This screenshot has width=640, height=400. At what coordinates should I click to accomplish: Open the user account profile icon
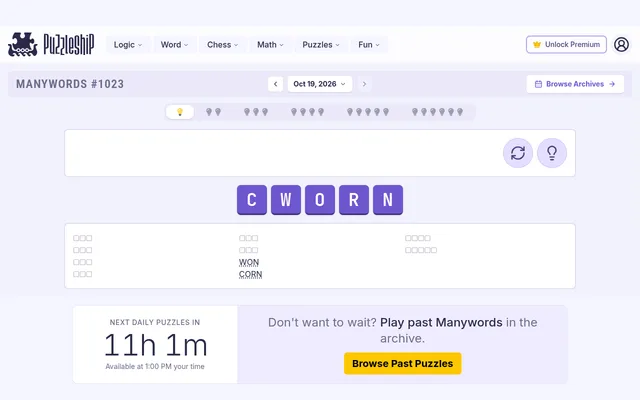[621, 44]
